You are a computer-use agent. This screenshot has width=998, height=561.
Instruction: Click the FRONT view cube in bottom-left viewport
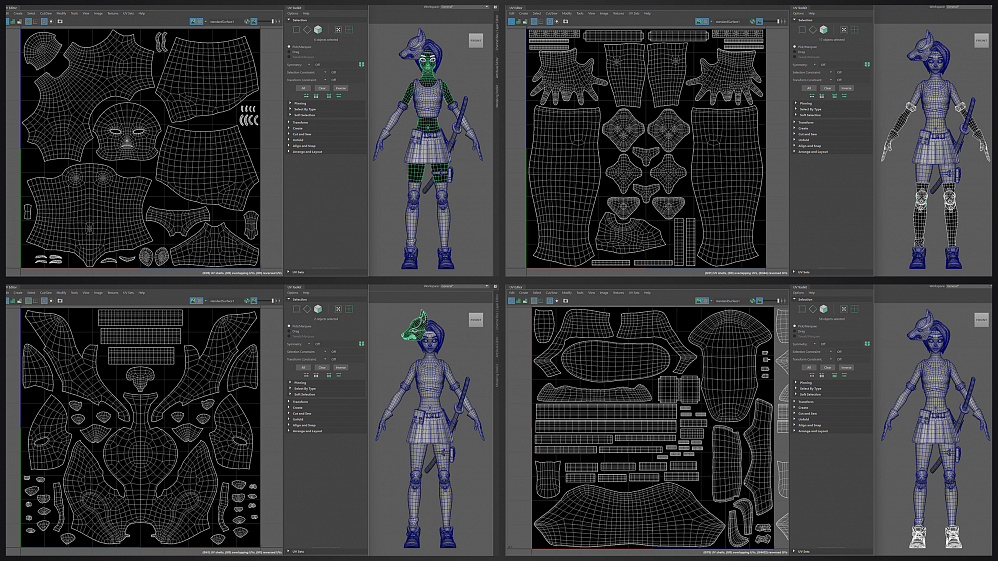(475, 319)
